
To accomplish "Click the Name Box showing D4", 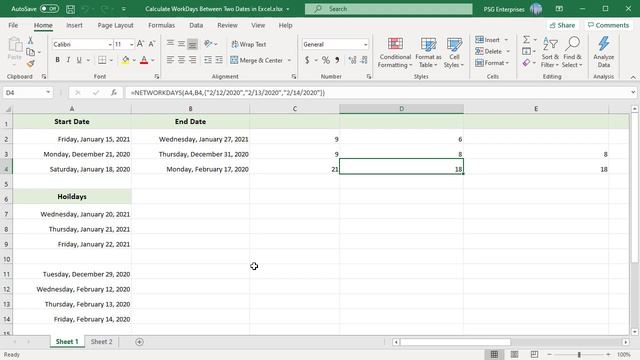I will (x=27, y=93).
